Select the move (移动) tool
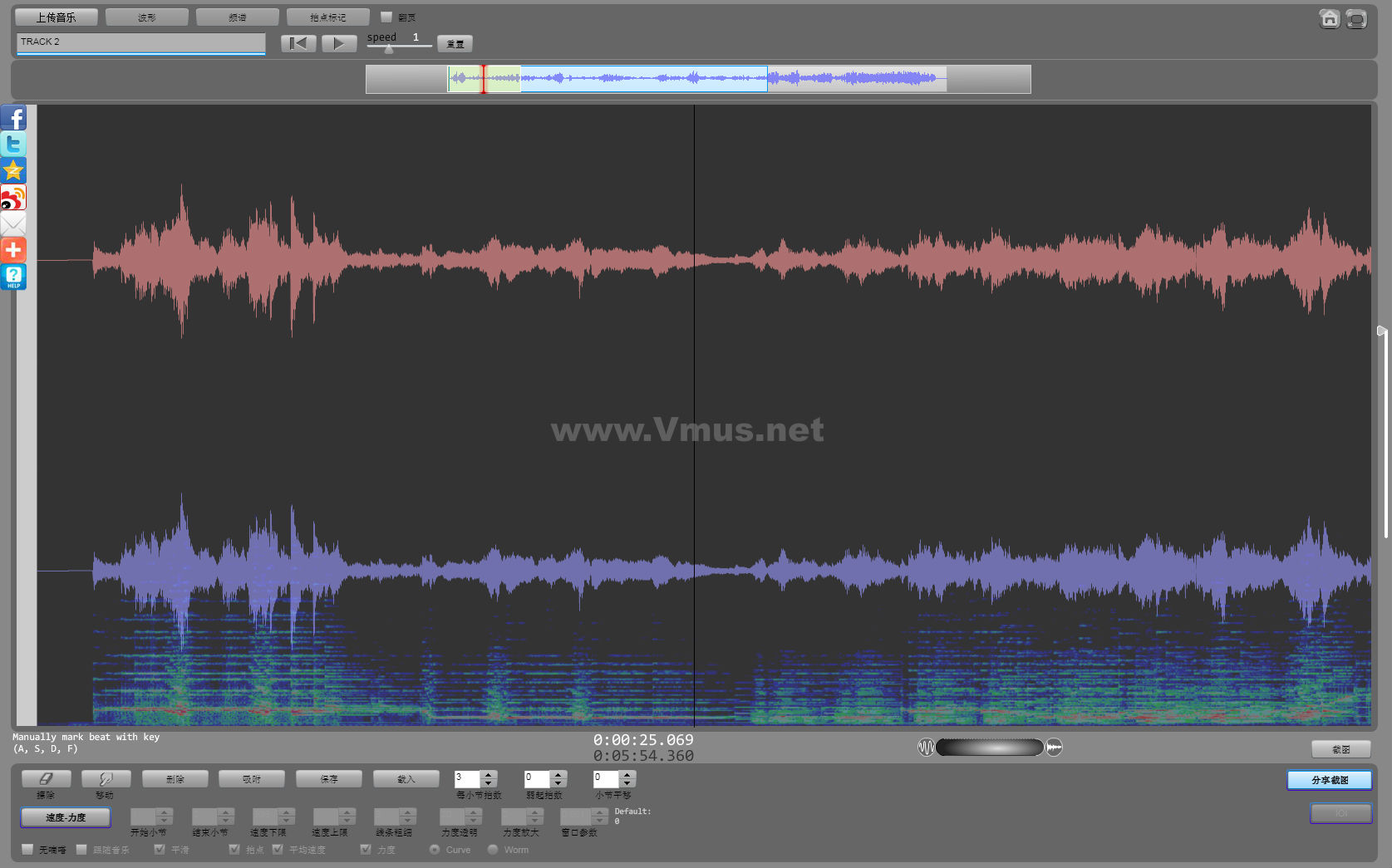 tap(106, 779)
